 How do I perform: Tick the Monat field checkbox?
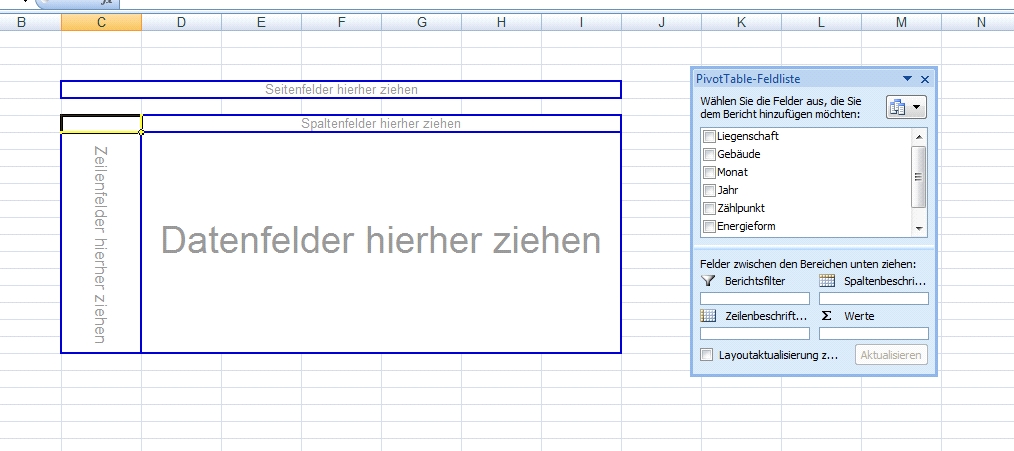[x=709, y=172]
